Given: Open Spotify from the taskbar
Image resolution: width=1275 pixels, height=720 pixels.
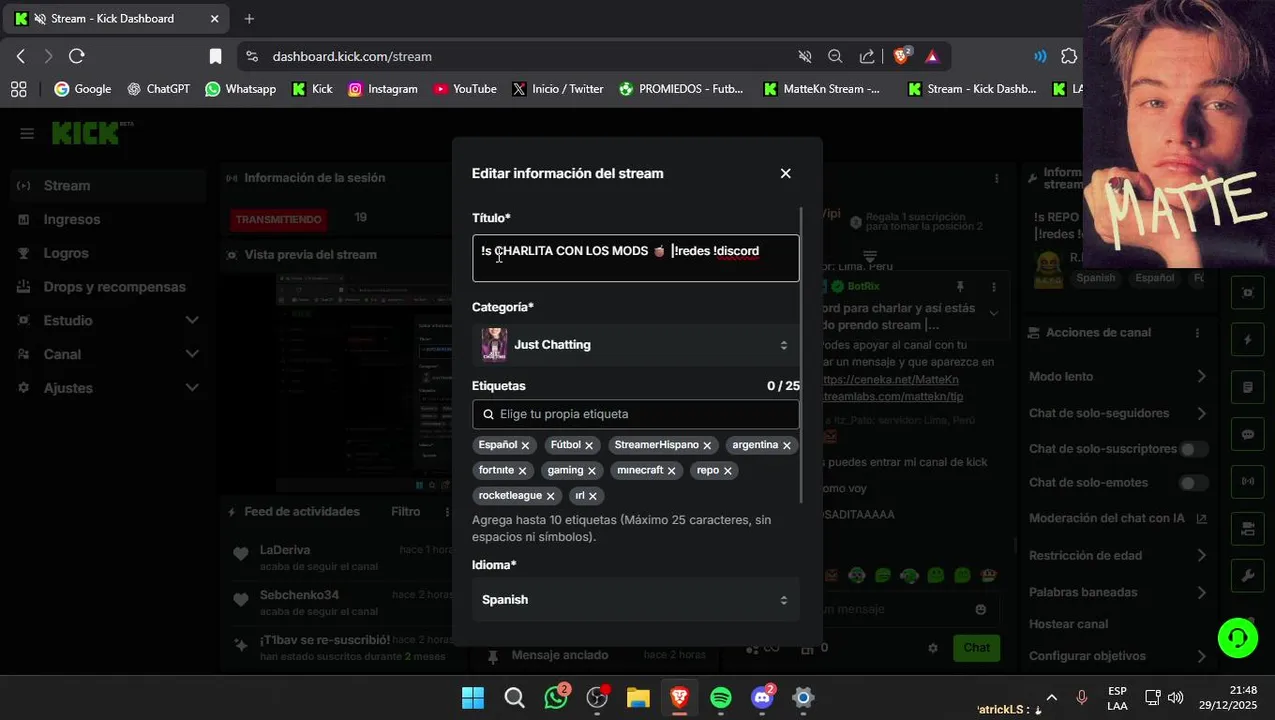Looking at the screenshot, I should (720, 698).
